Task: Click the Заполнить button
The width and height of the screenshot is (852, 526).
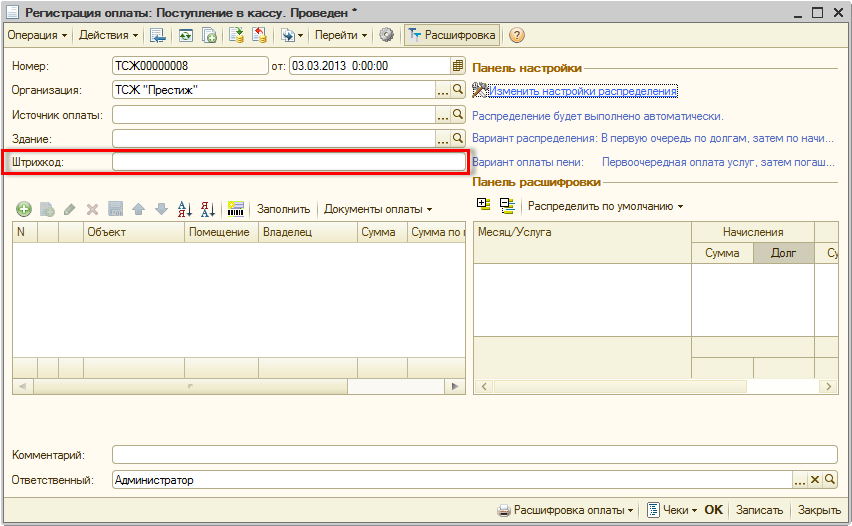Action: tap(284, 209)
